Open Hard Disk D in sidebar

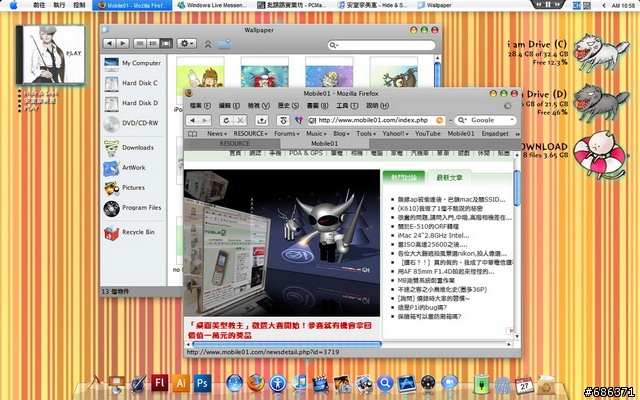(133, 103)
